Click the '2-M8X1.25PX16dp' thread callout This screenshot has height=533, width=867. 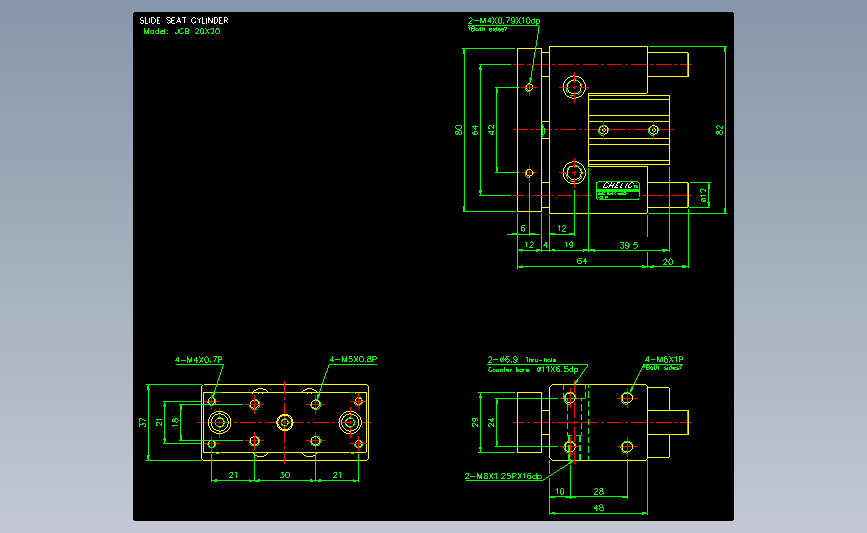(503, 476)
